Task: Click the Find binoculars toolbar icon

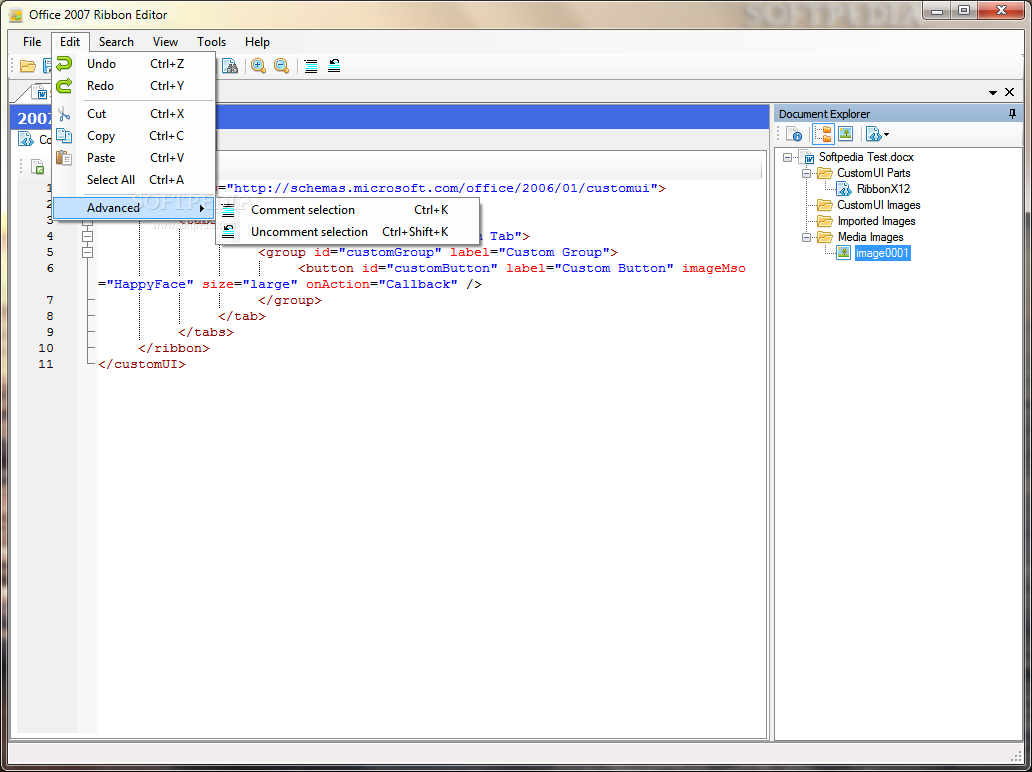Action: (x=230, y=66)
